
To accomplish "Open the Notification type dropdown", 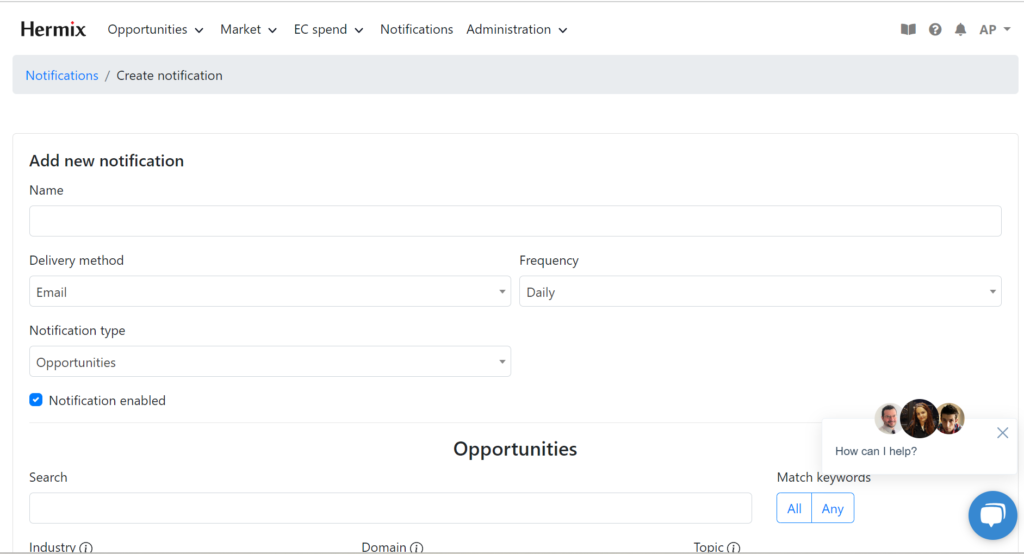I will tap(270, 362).
